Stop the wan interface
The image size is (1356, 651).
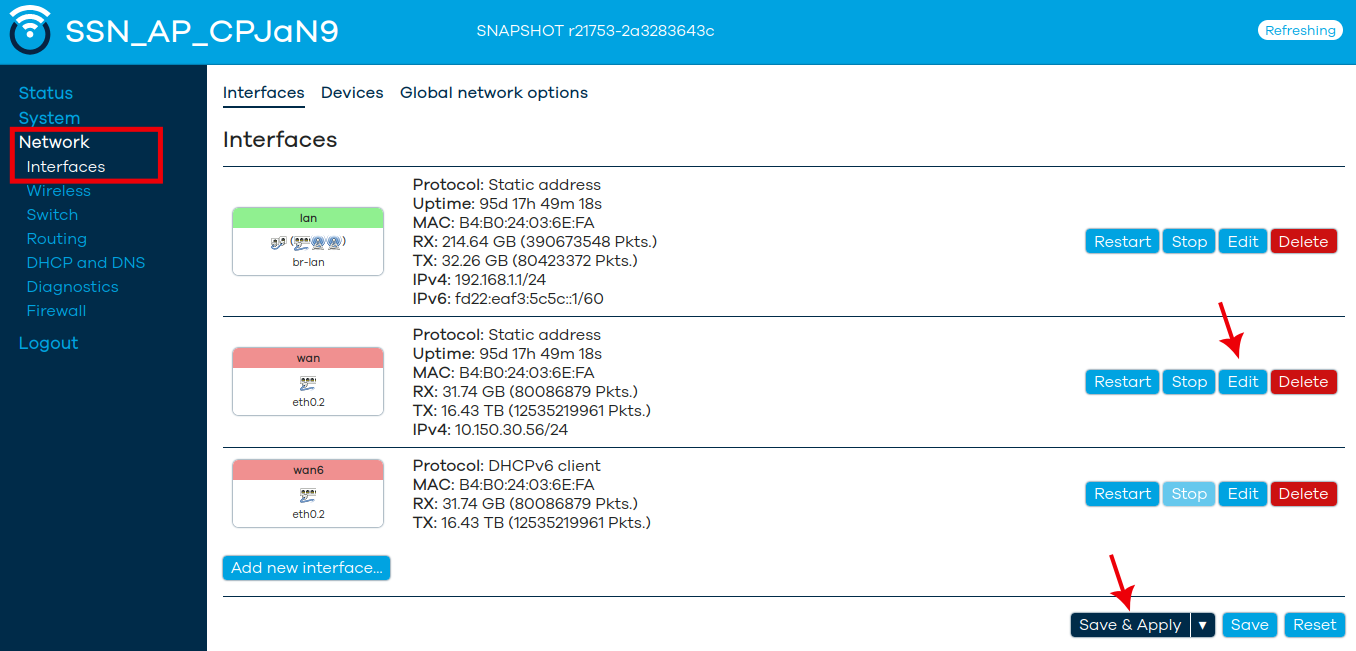tap(1189, 381)
